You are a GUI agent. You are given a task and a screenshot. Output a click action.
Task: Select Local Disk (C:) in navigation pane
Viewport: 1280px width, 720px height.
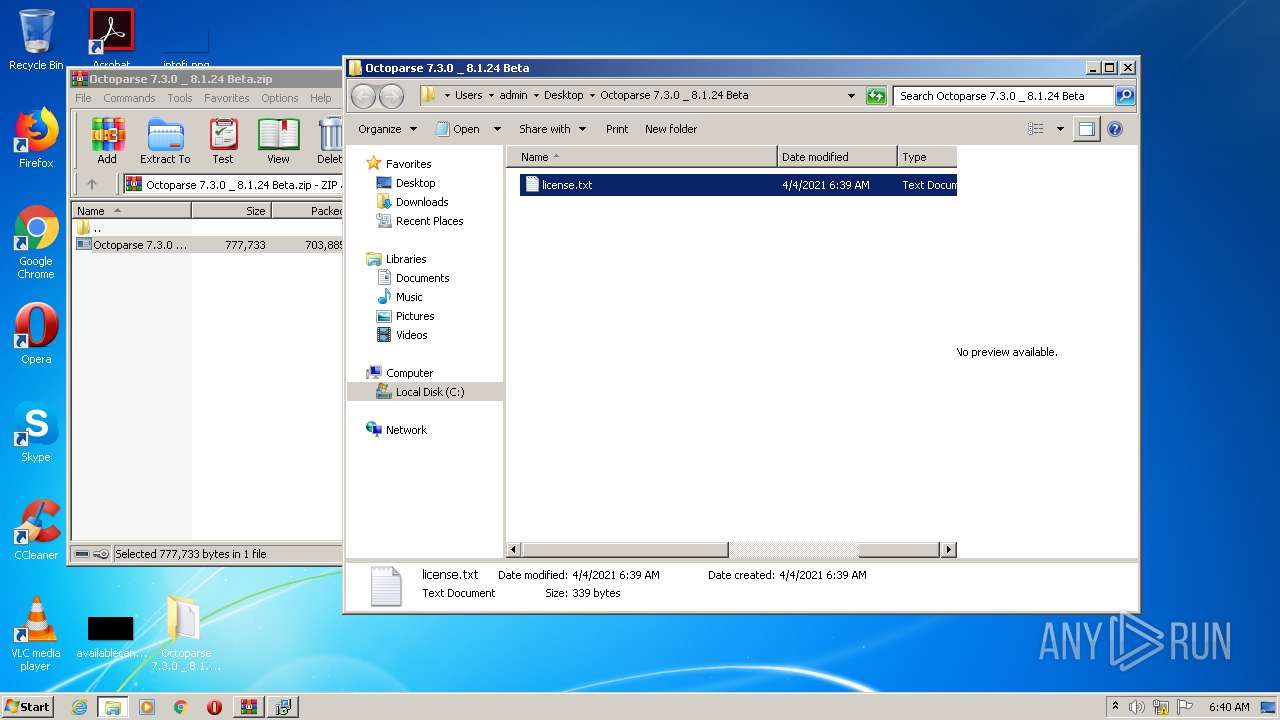(x=425, y=392)
